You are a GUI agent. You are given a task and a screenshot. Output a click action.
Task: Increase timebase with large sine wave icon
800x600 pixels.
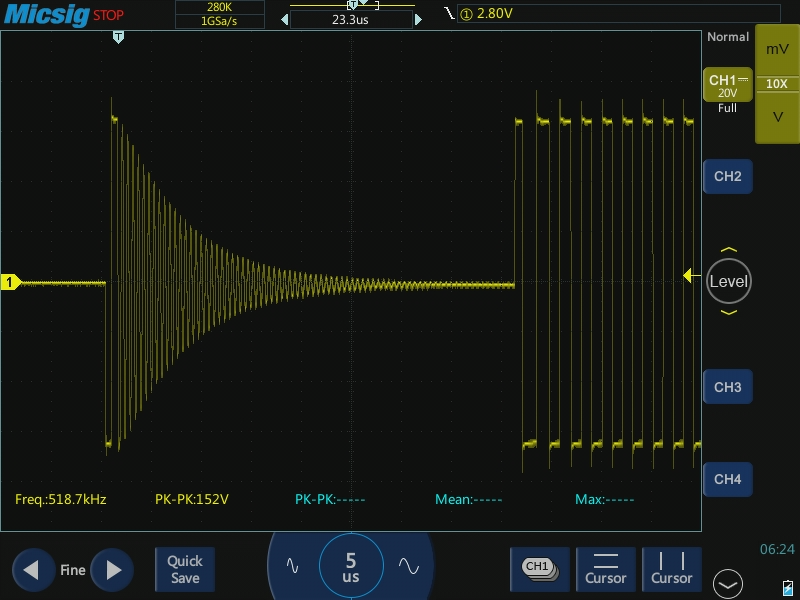click(409, 566)
